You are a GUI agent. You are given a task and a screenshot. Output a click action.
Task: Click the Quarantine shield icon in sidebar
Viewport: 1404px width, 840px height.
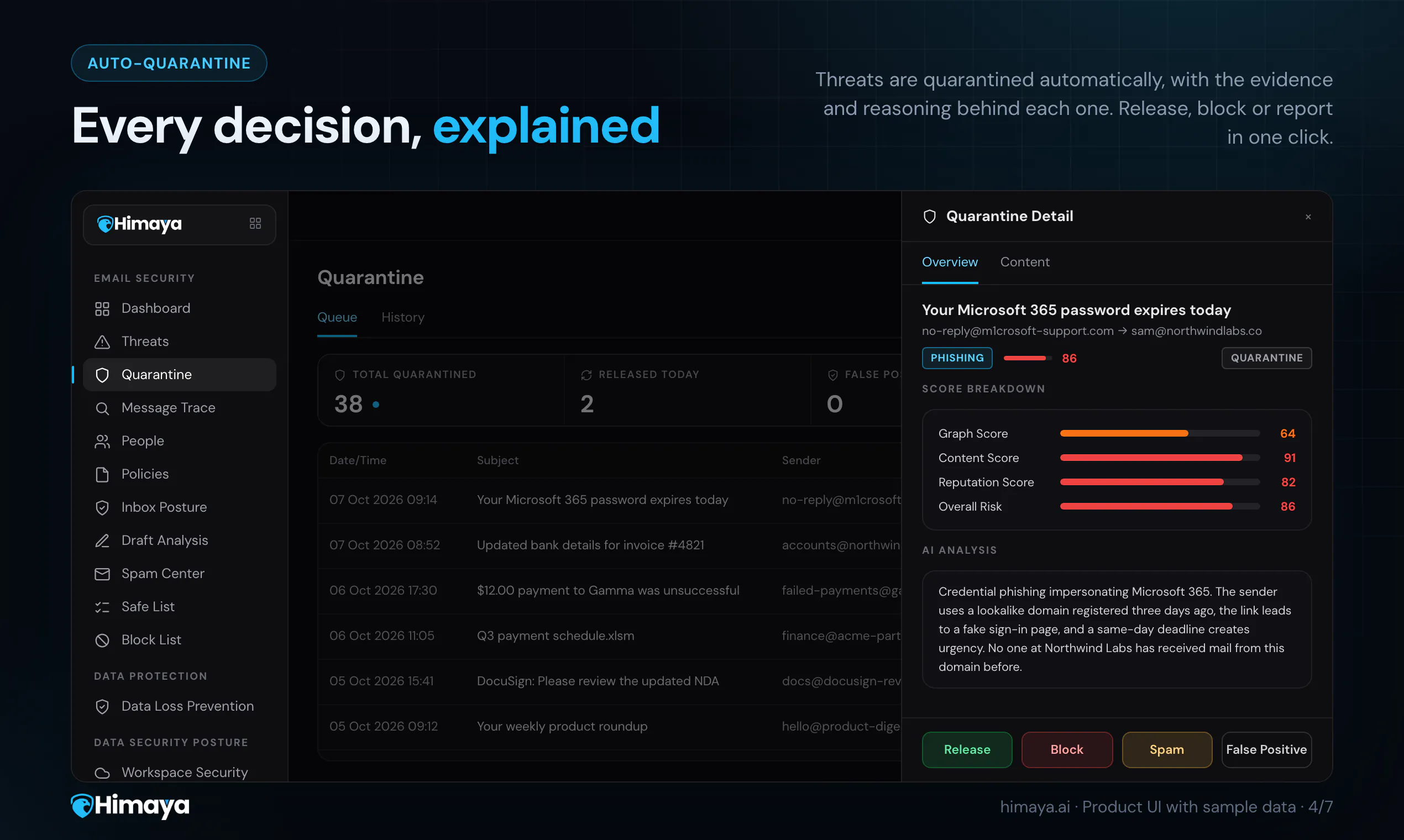click(102, 375)
